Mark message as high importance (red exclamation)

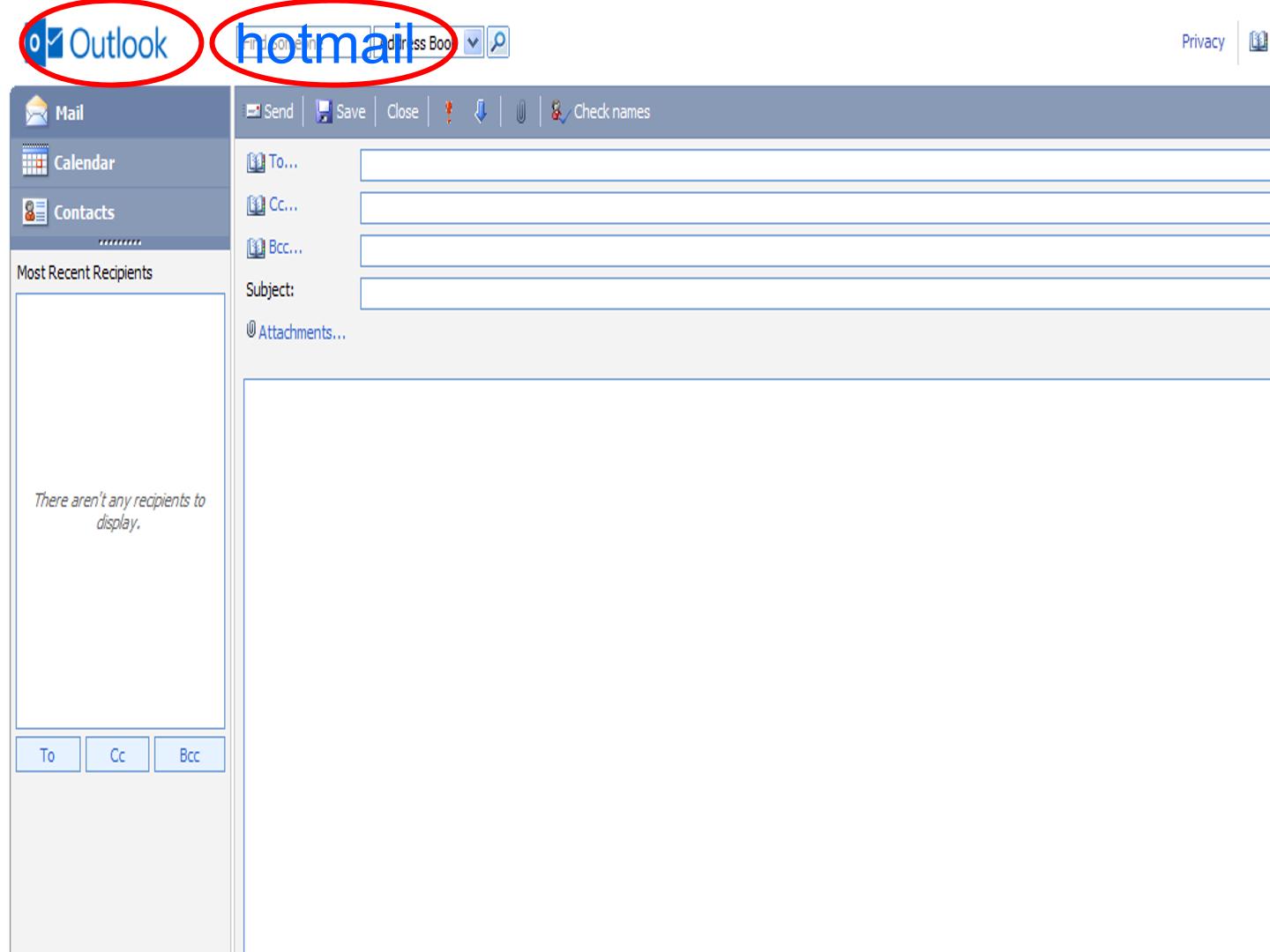pyautogui.click(x=449, y=111)
